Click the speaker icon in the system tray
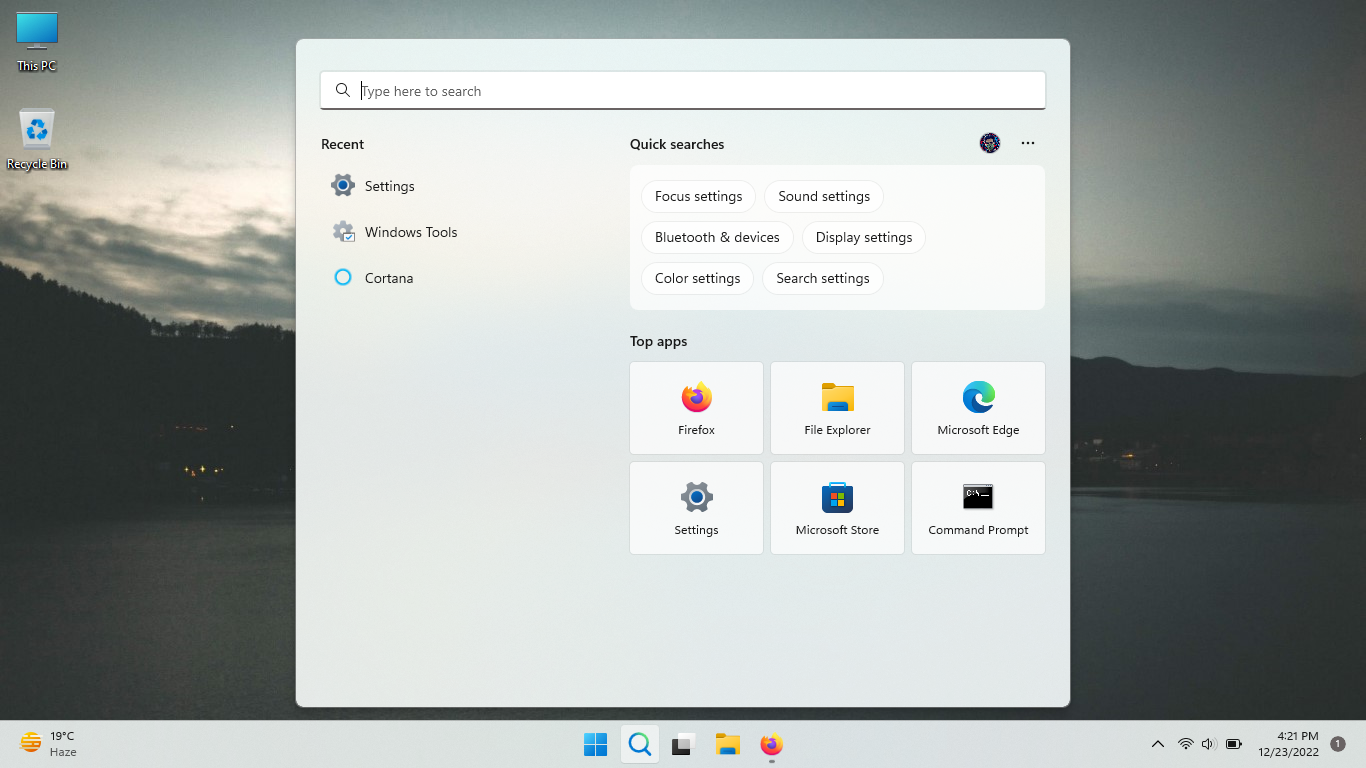The width and height of the screenshot is (1366, 768). coord(1207,744)
